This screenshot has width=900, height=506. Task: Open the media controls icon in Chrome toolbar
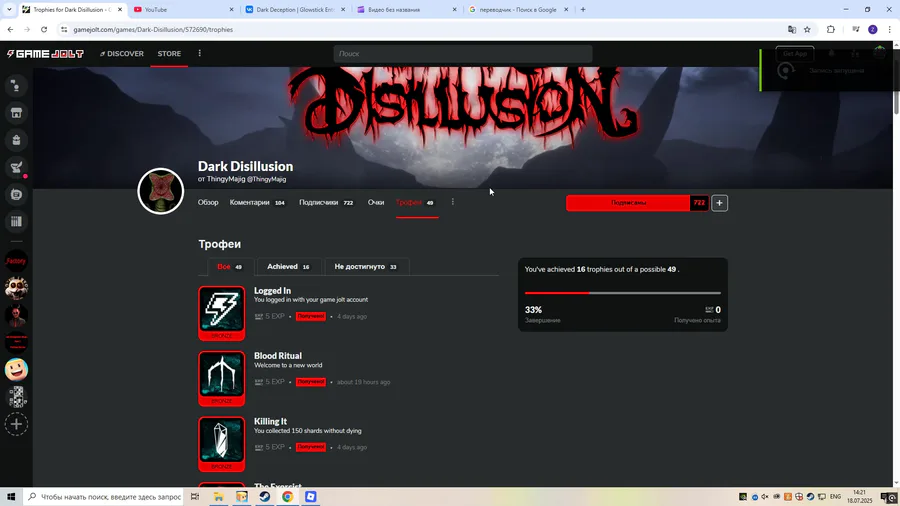[855, 29]
